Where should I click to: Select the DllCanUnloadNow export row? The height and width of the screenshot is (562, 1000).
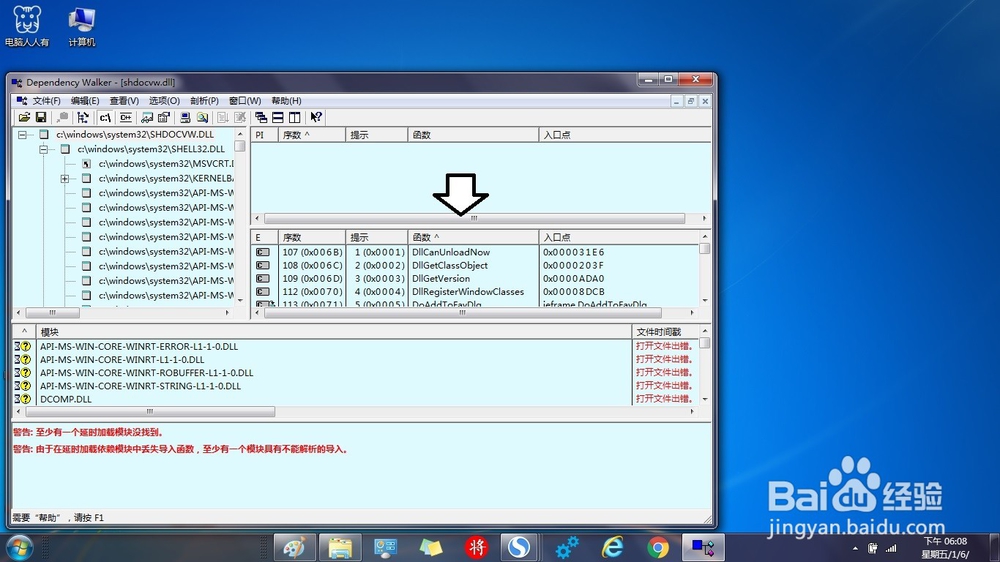pyautogui.click(x=475, y=252)
